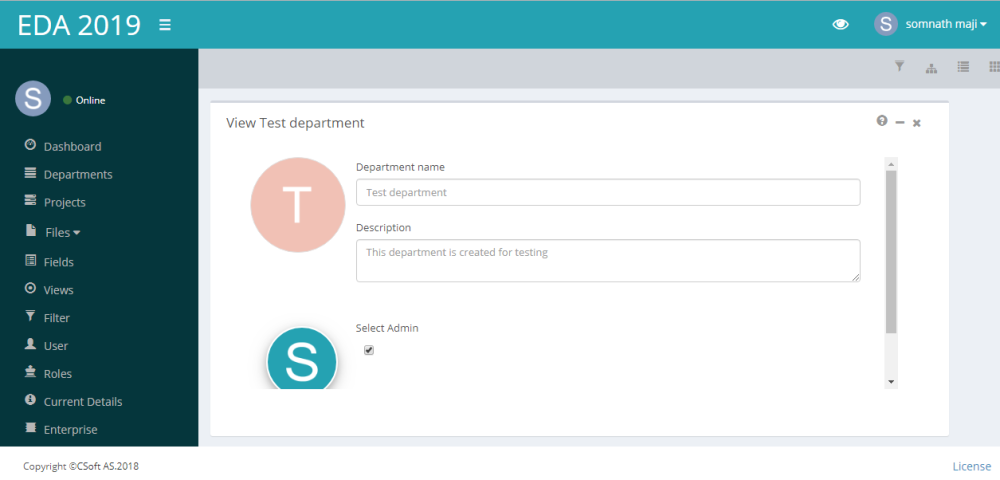Open somnath maji user dropdown

click(946, 24)
